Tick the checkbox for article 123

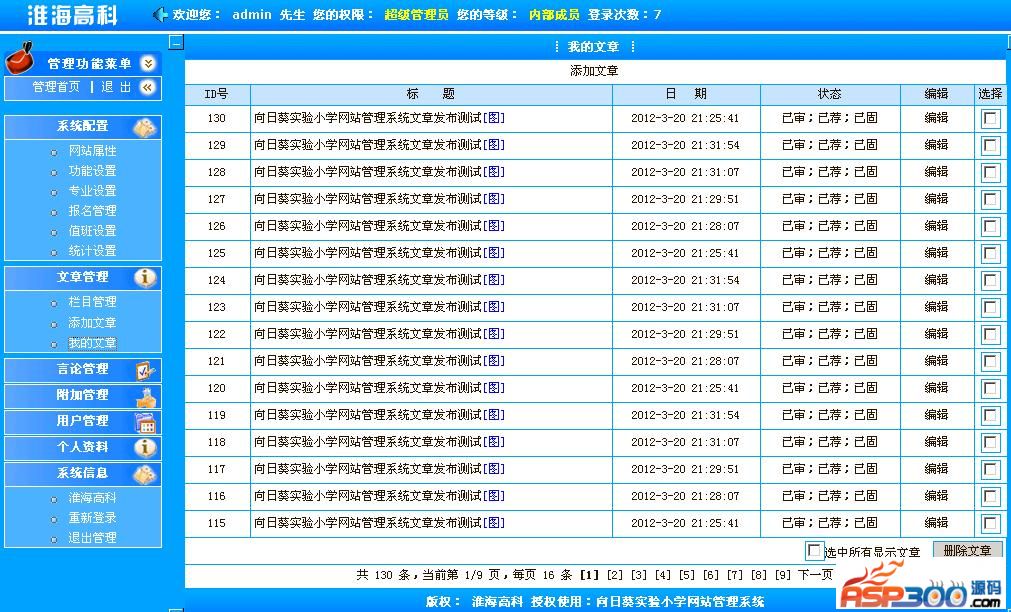pyautogui.click(x=990, y=307)
